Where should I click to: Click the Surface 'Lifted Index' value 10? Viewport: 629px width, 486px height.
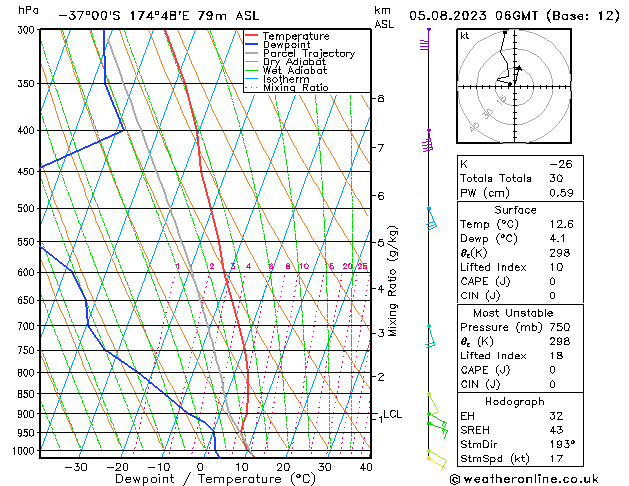556,267
